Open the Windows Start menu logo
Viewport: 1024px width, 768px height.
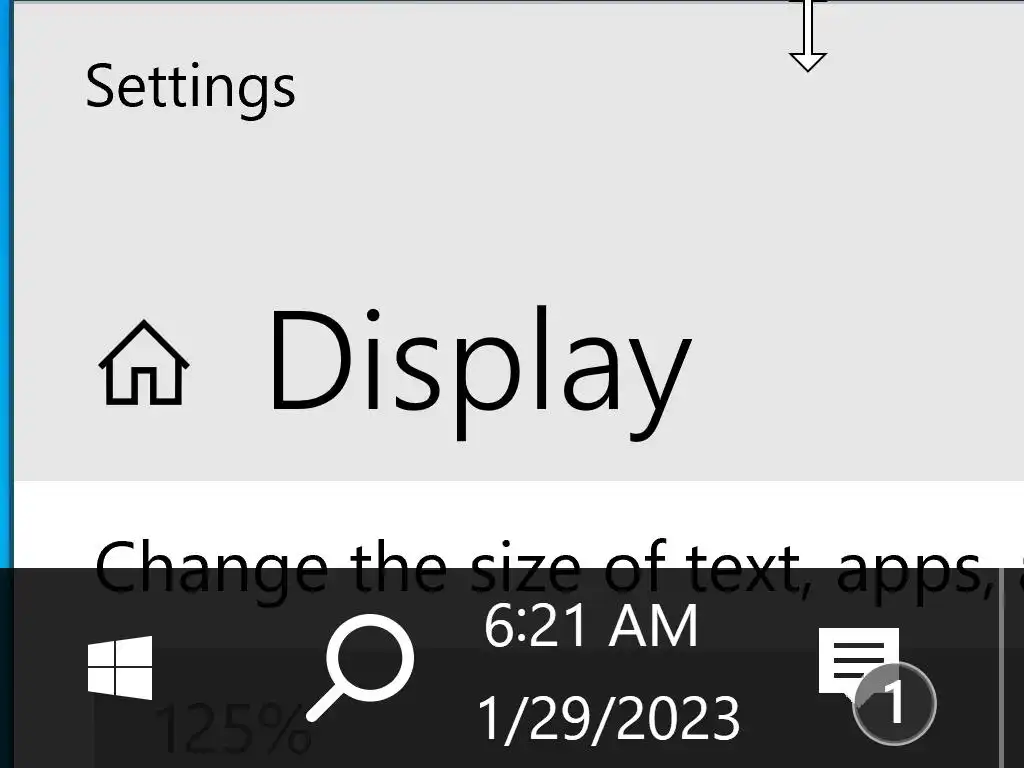click(120, 667)
